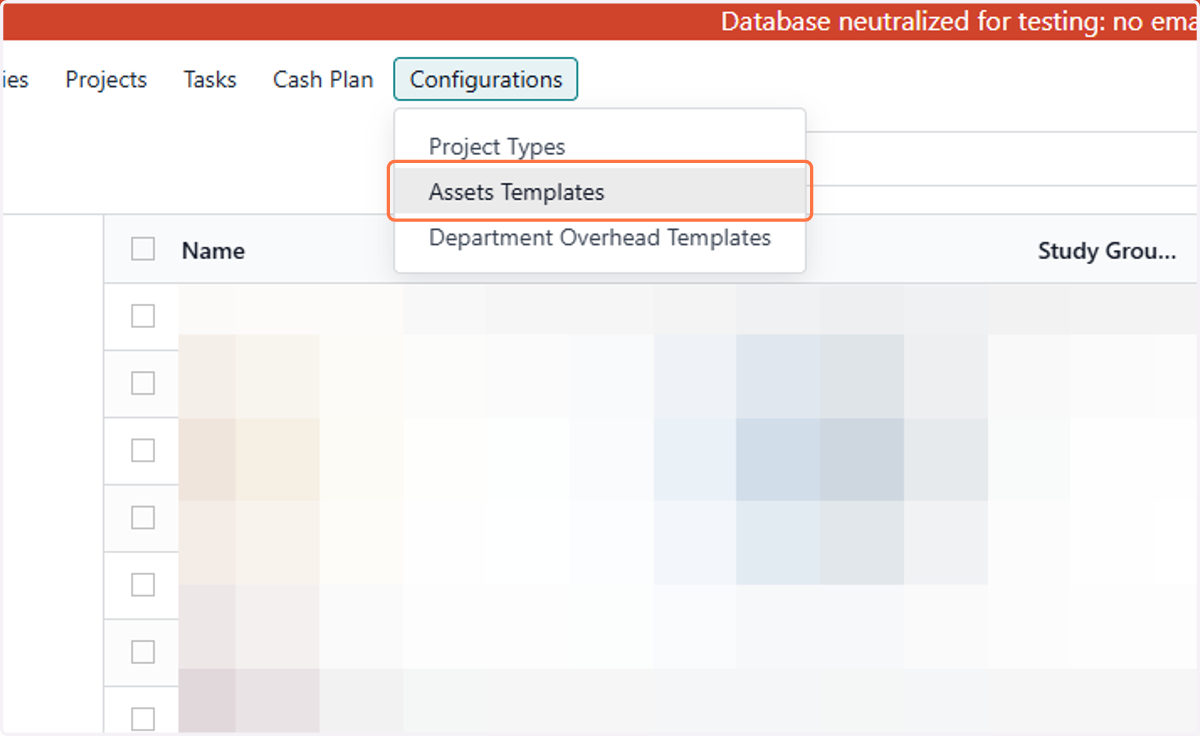Screen dimensions: 1200x736
Task: Sort list by Study Grou... column header
Action: click(x=1107, y=251)
